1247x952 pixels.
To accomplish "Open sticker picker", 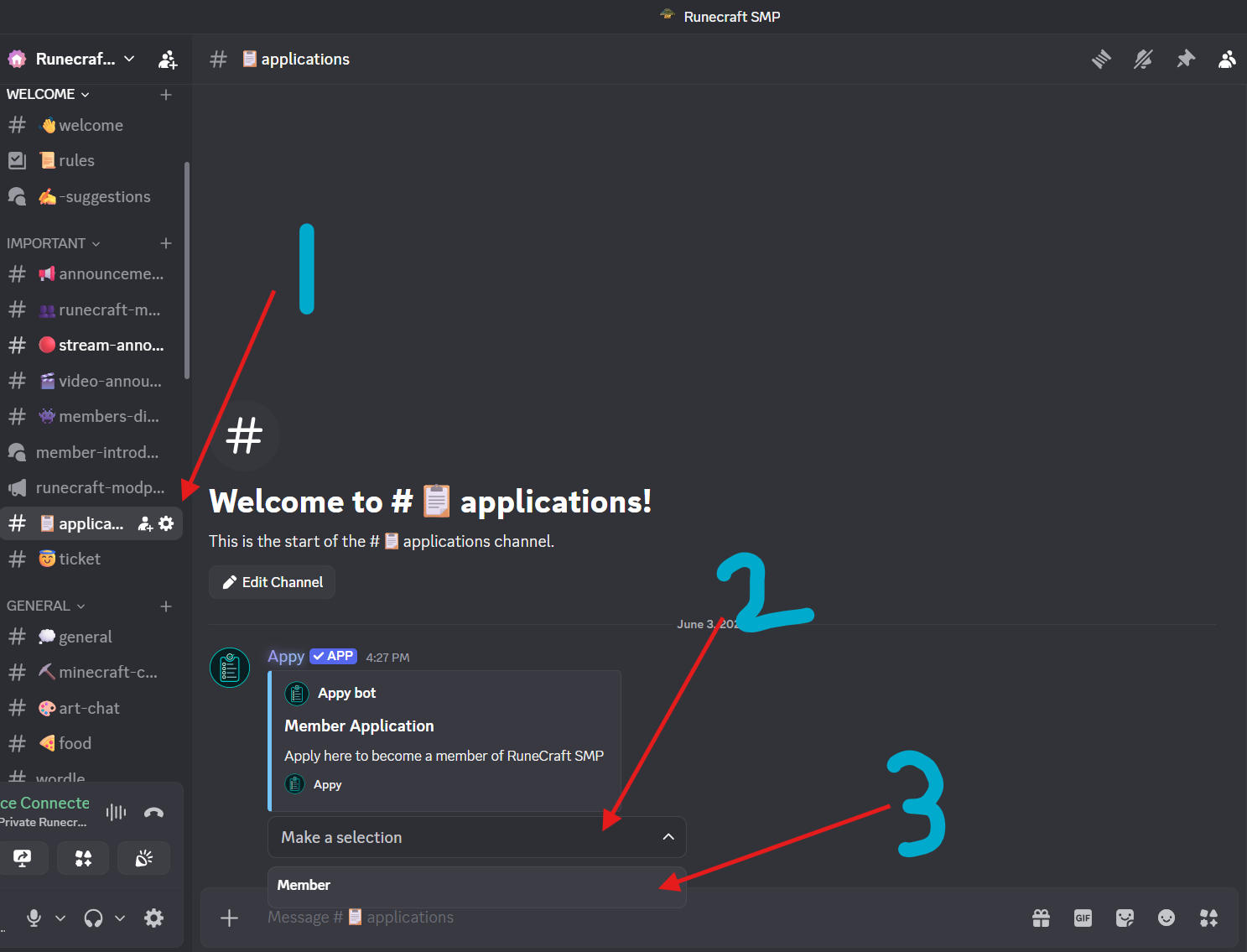I will point(1125,918).
